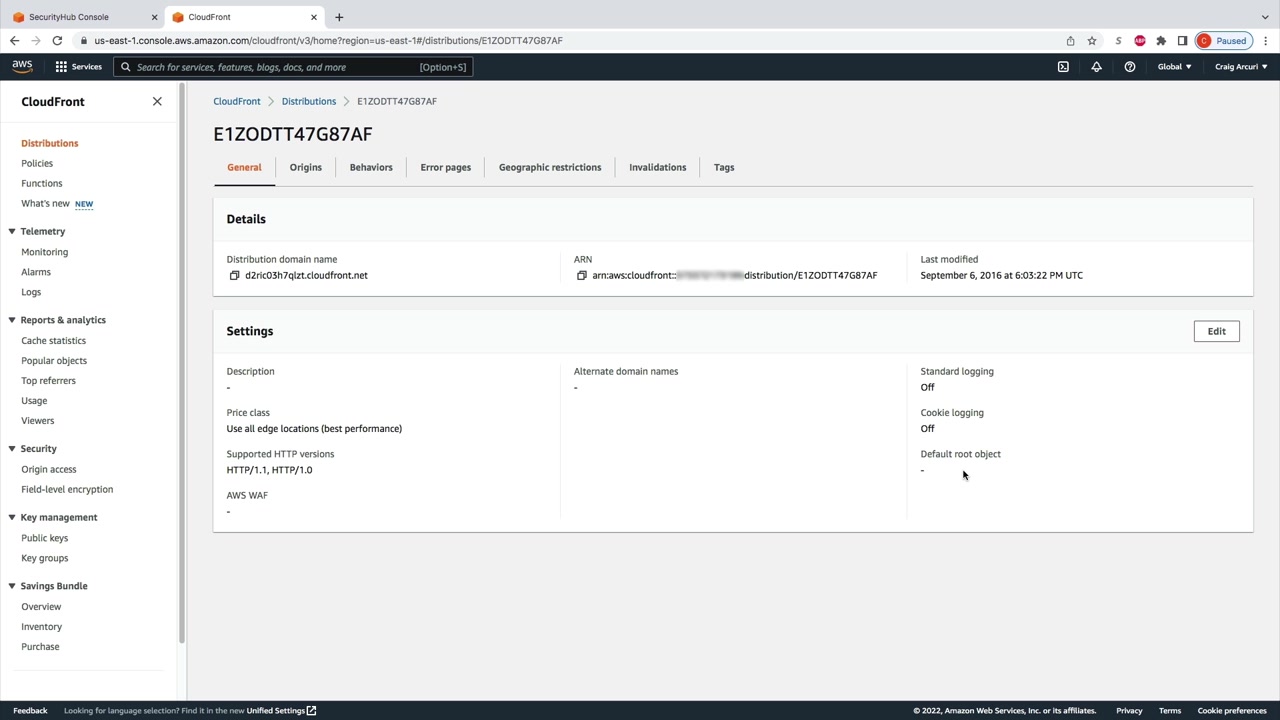1280x720 pixels.
Task: Go back in browser history
Action: click(x=14, y=41)
